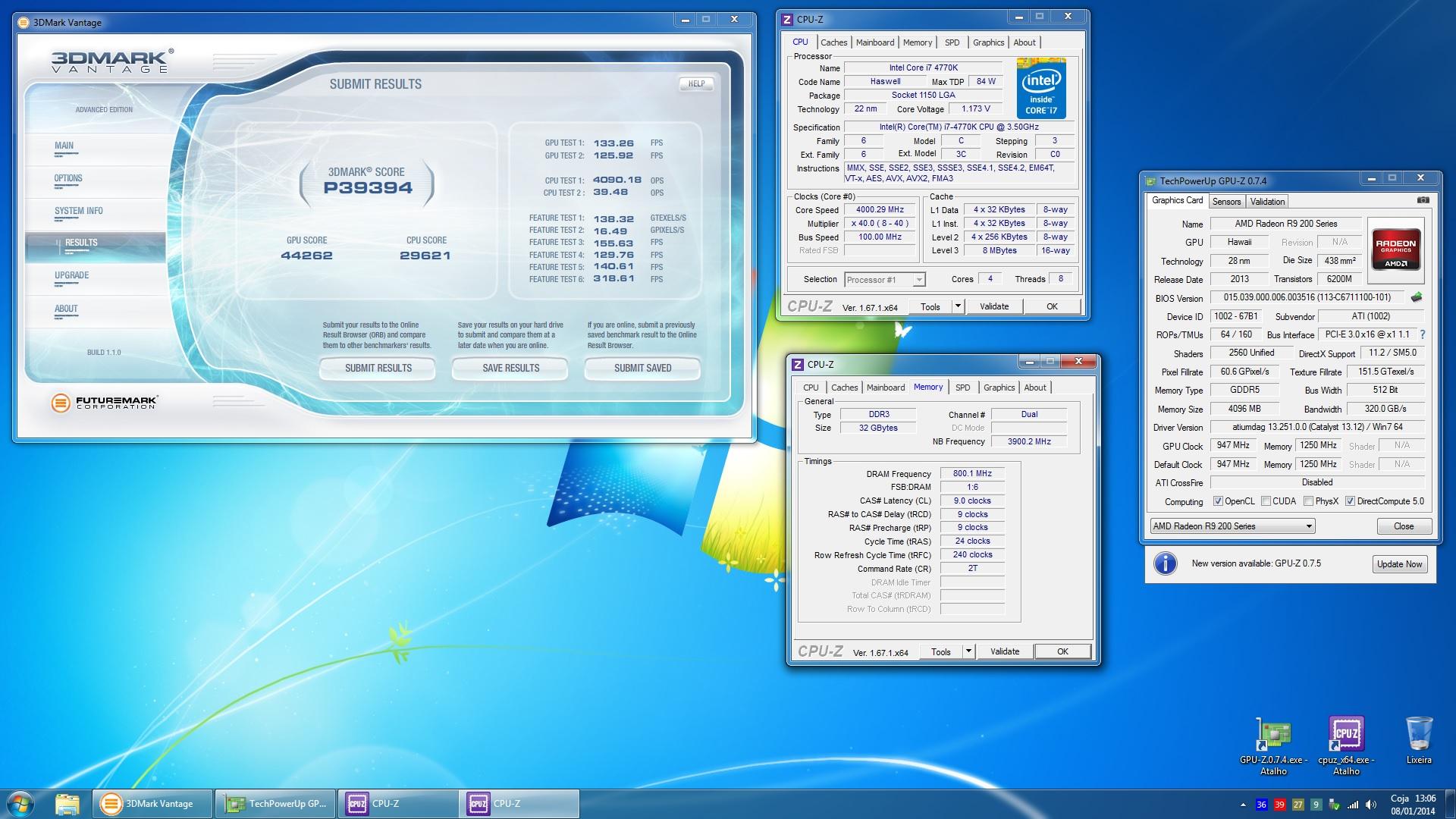Click OK in the lower CPU-Z Memory window
Viewport: 1456px width, 819px height.
click(1062, 651)
